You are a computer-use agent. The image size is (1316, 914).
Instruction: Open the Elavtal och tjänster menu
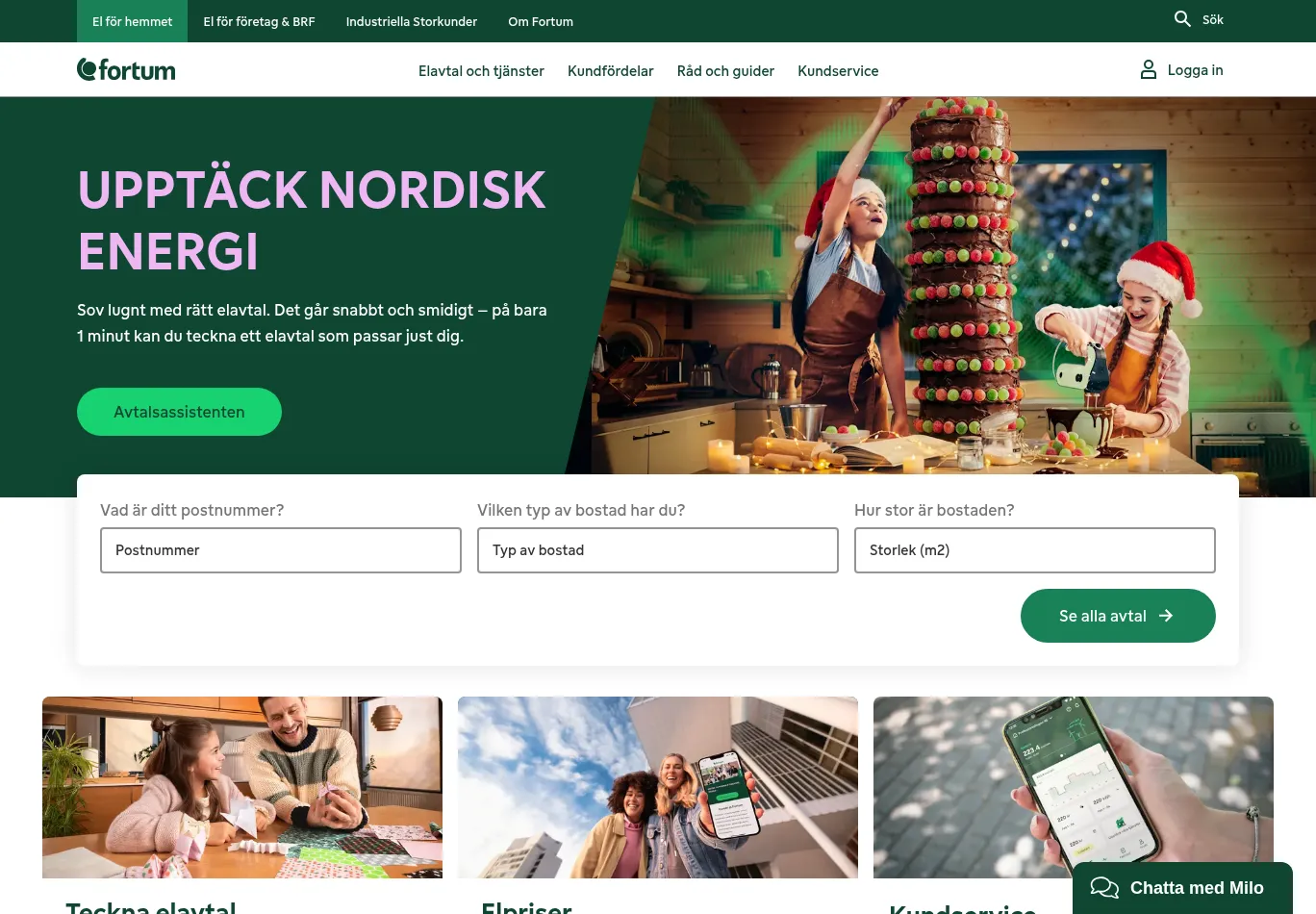click(481, 70)
